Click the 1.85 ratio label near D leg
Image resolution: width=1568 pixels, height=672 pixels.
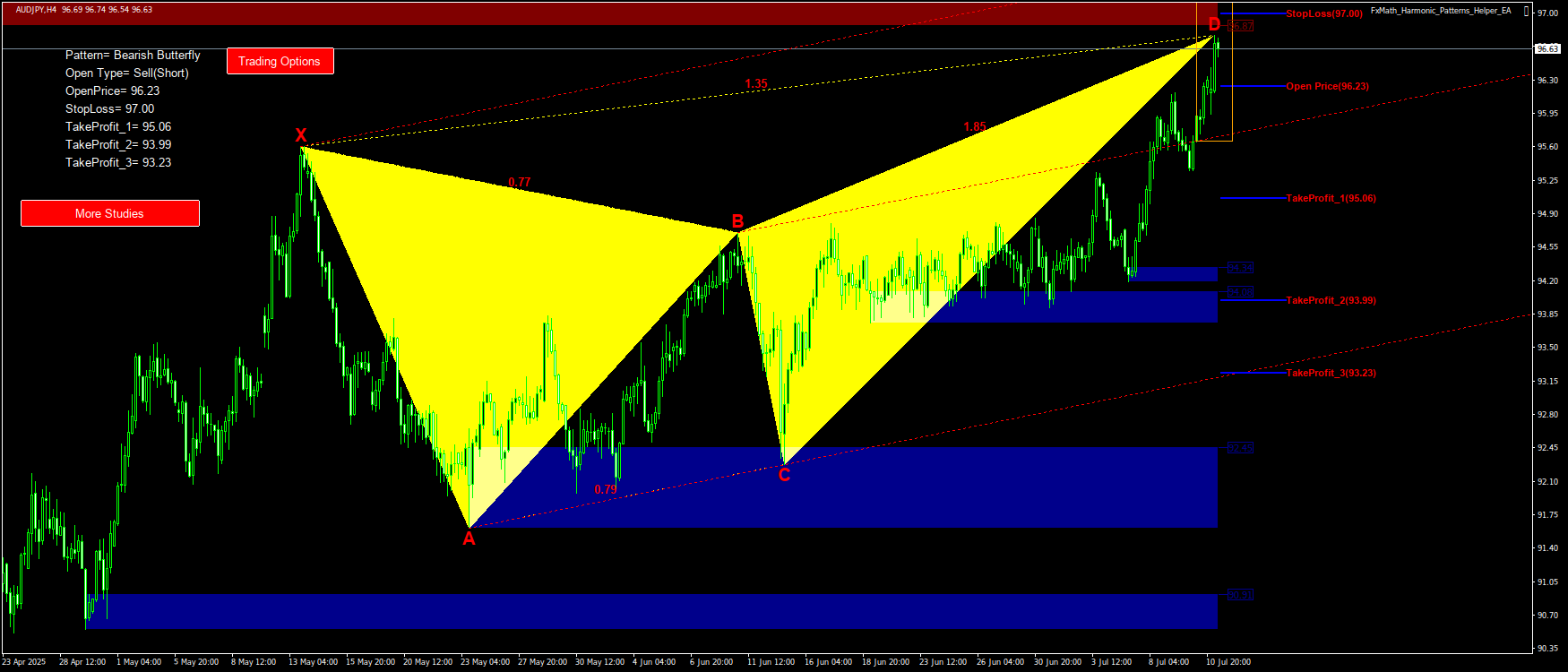(975, 126)
